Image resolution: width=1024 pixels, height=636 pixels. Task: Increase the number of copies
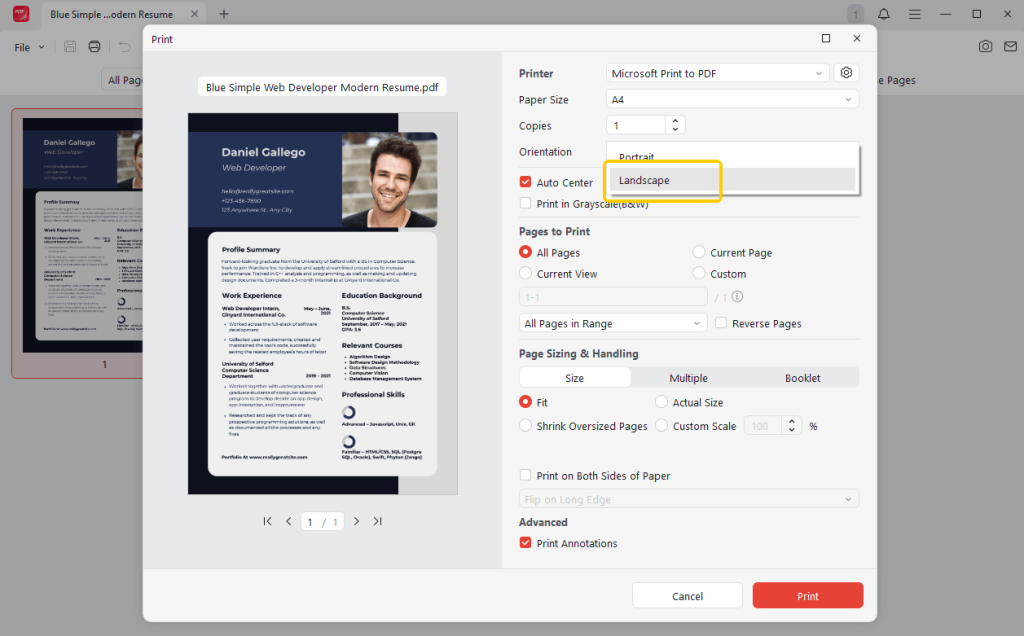click(676, 121)
